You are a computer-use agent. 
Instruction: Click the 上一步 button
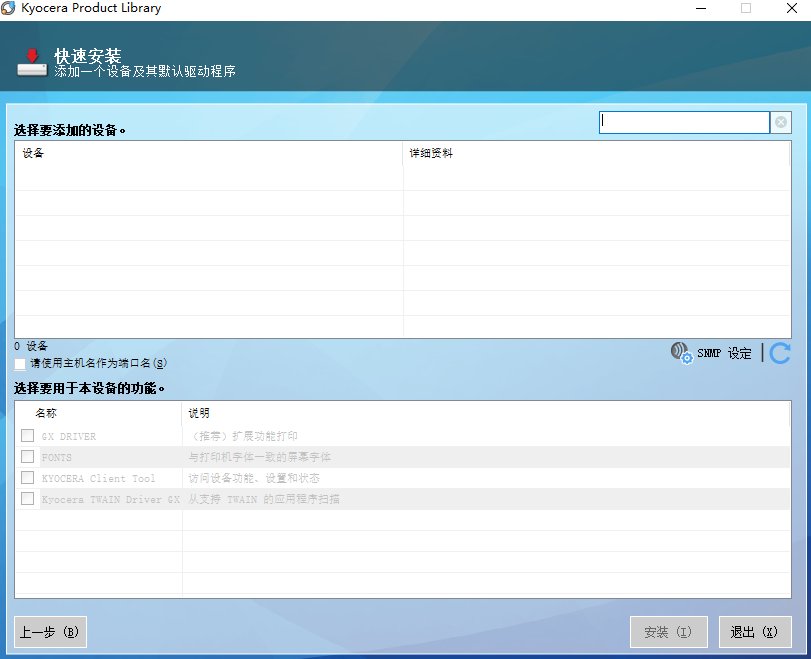pos(49,632)
